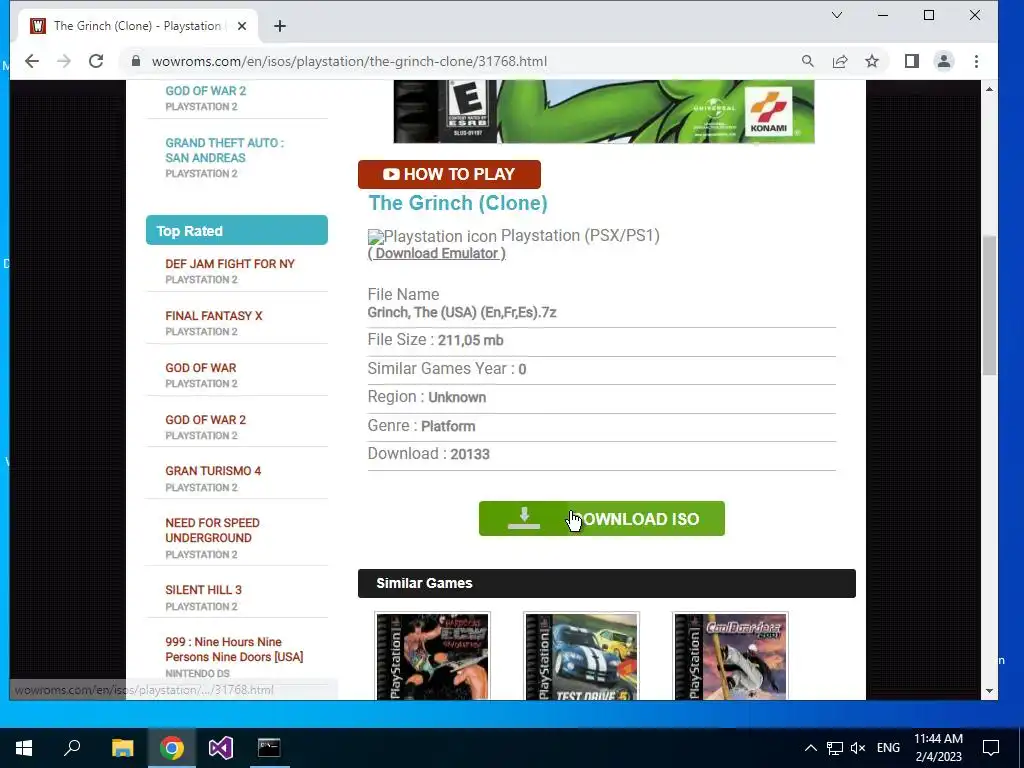
Task: Reload the current page
Action: click(96, 61)
